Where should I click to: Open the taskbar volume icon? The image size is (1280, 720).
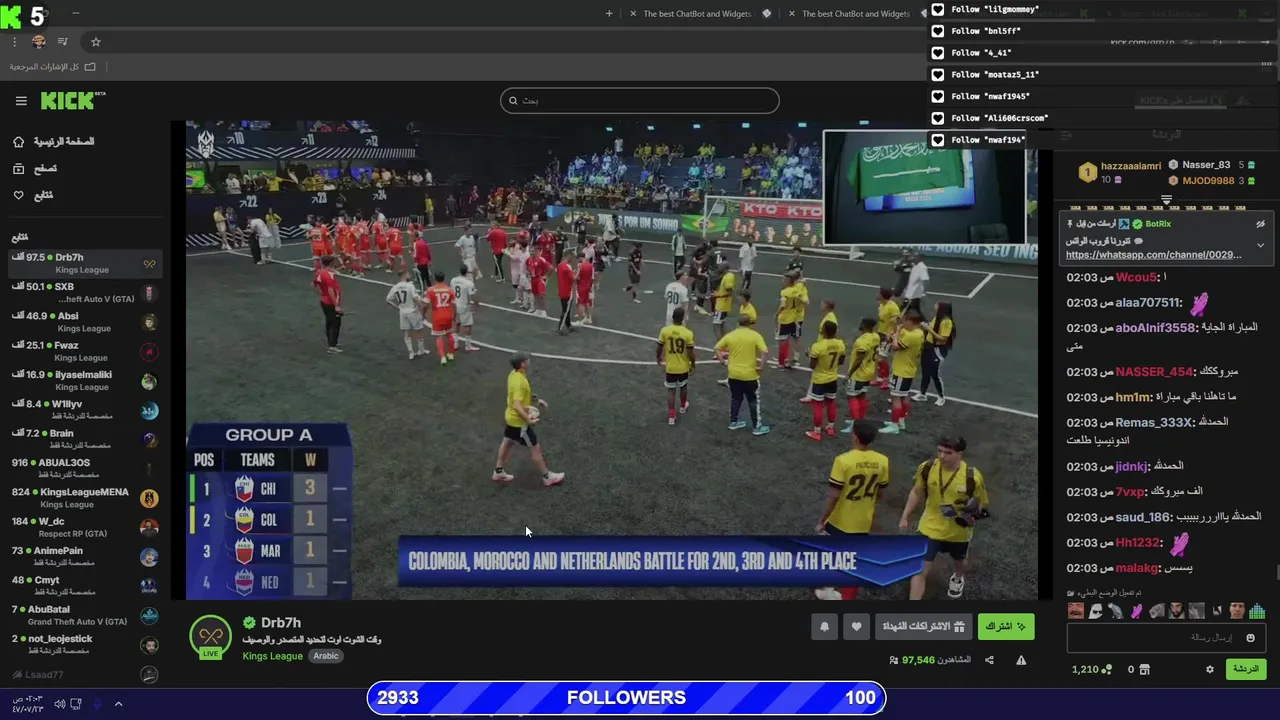pyautogui.click(x=59, y=704)
